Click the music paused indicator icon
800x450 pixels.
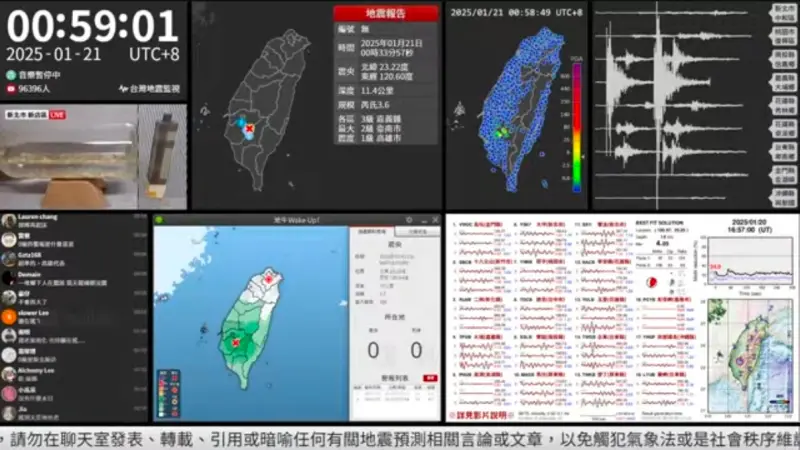pos(11,75)
